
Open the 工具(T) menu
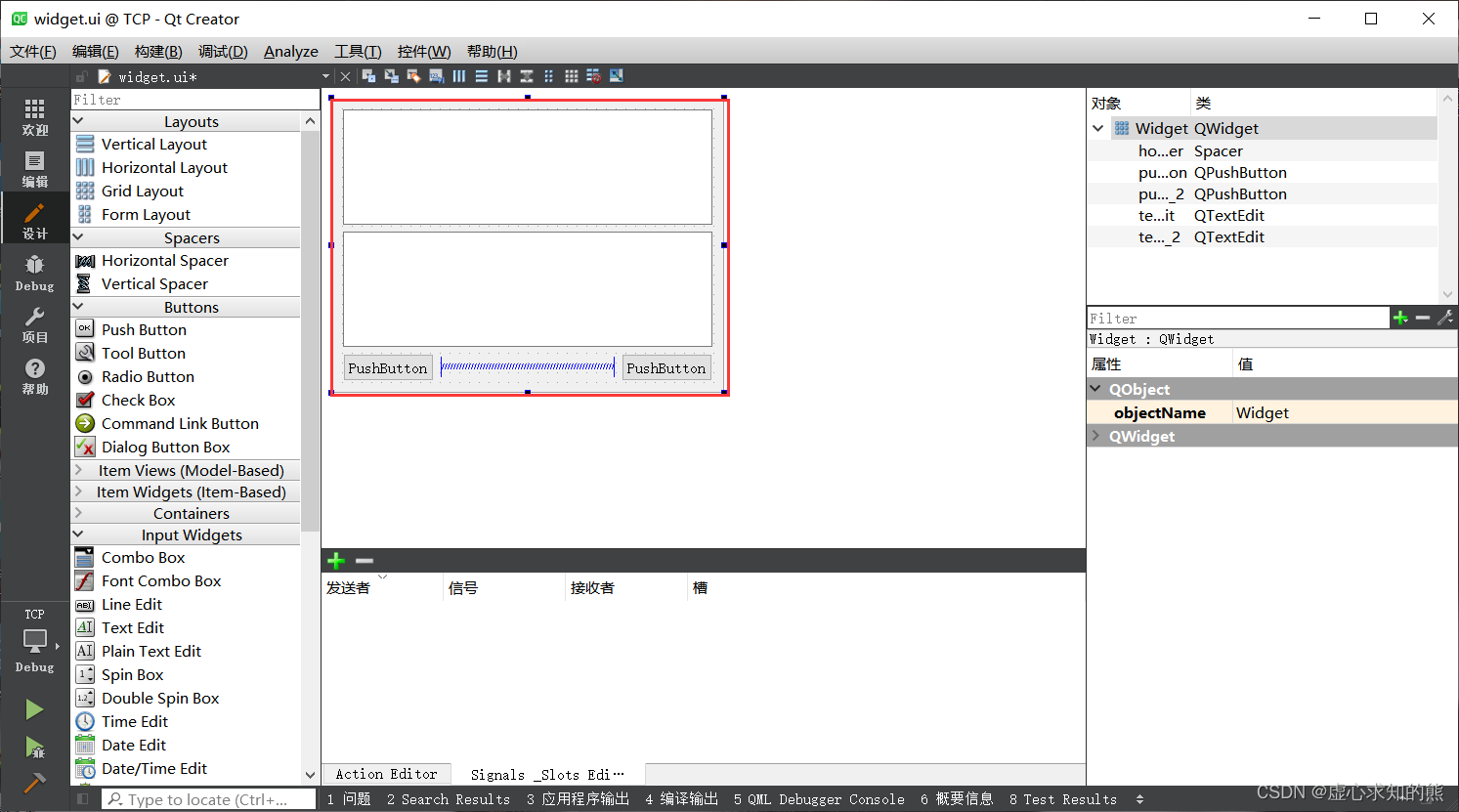(x=358, y=51)
